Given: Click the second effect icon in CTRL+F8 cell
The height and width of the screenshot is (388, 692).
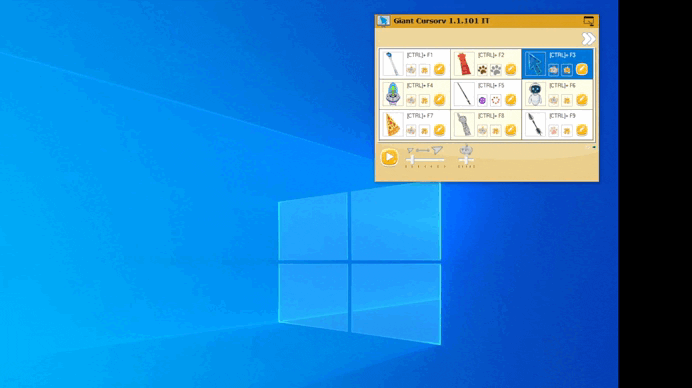Looking at the screenshot, I should [x=496, y=130].
